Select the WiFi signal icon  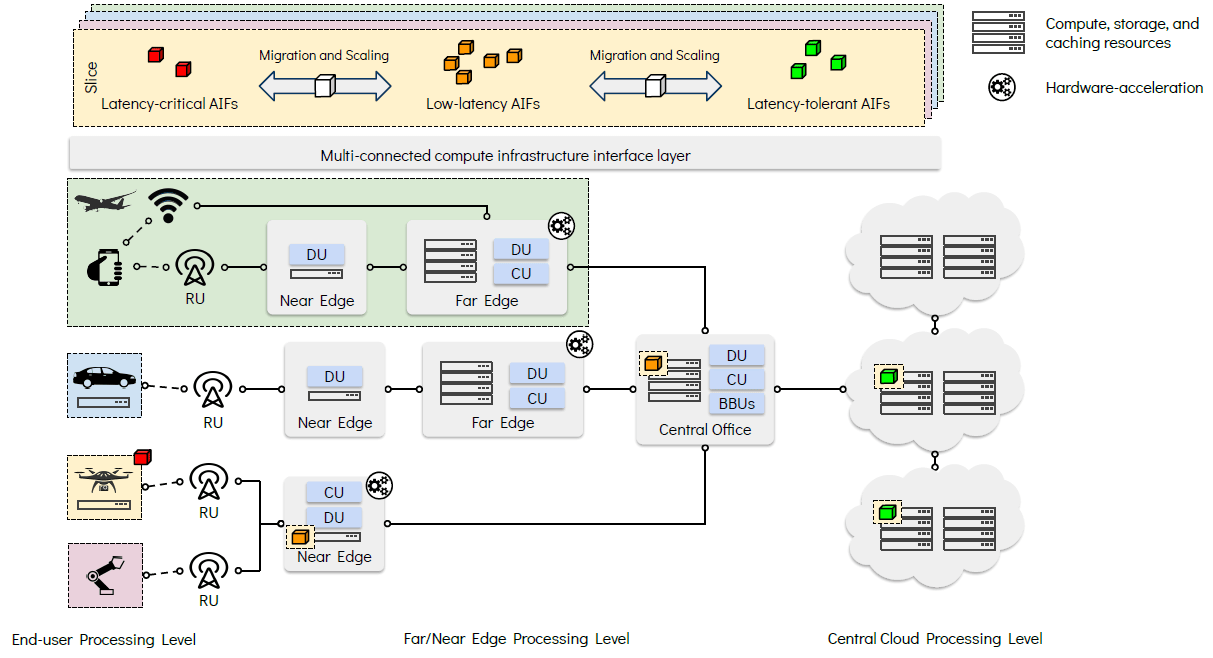[167, 206]
